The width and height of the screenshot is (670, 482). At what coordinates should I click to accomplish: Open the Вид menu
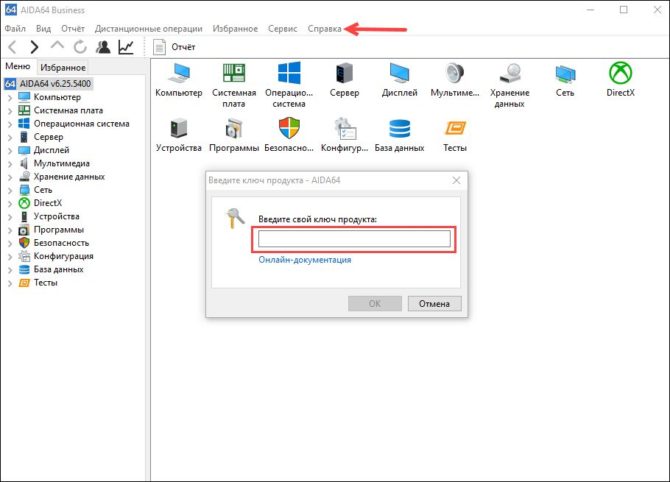point(43,29)
